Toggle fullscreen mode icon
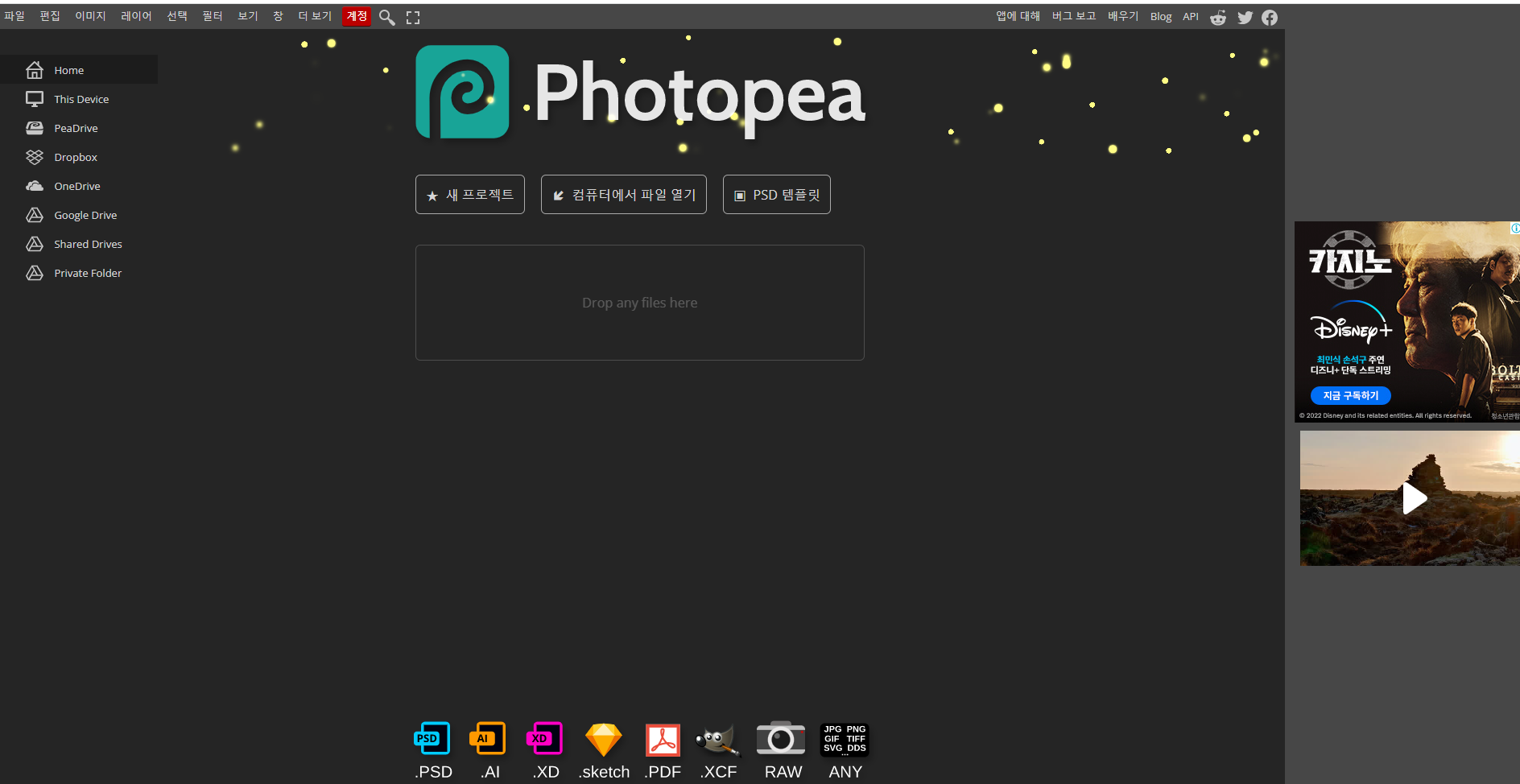The height and width of the screenshot is (784, 1520). coord(413,17)
